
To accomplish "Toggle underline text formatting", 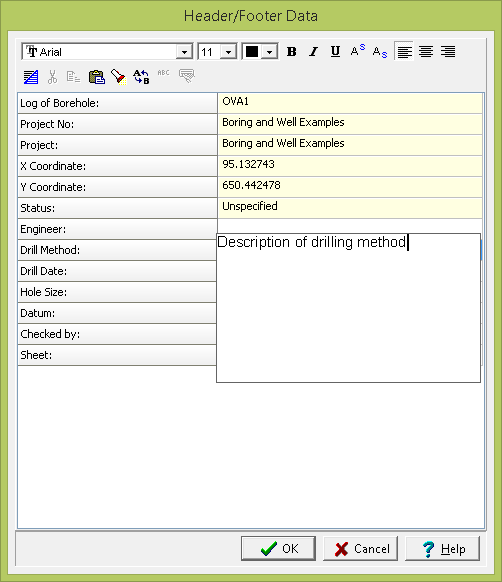I will 335,52.
